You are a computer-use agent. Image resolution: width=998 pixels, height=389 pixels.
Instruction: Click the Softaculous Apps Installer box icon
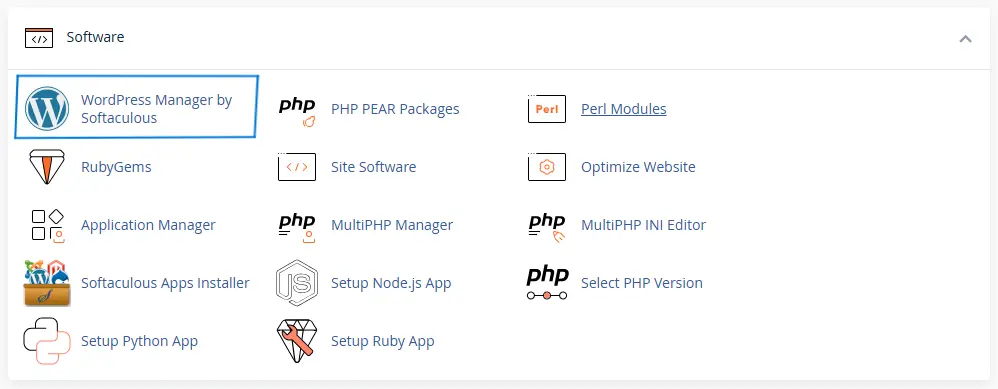click(47, 283)
